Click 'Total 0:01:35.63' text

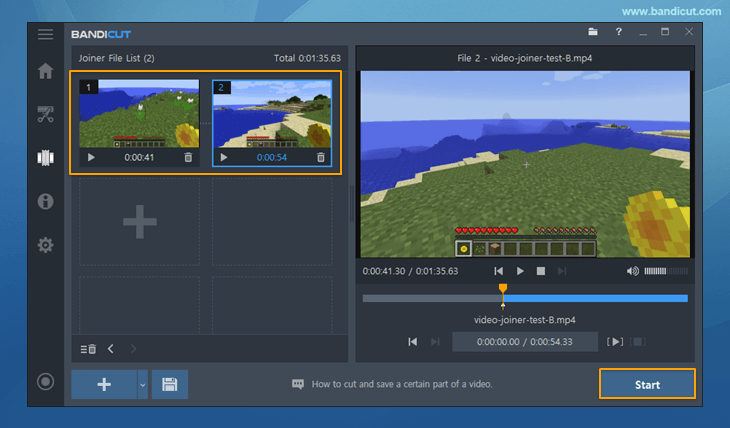click(x=307, y=58)
